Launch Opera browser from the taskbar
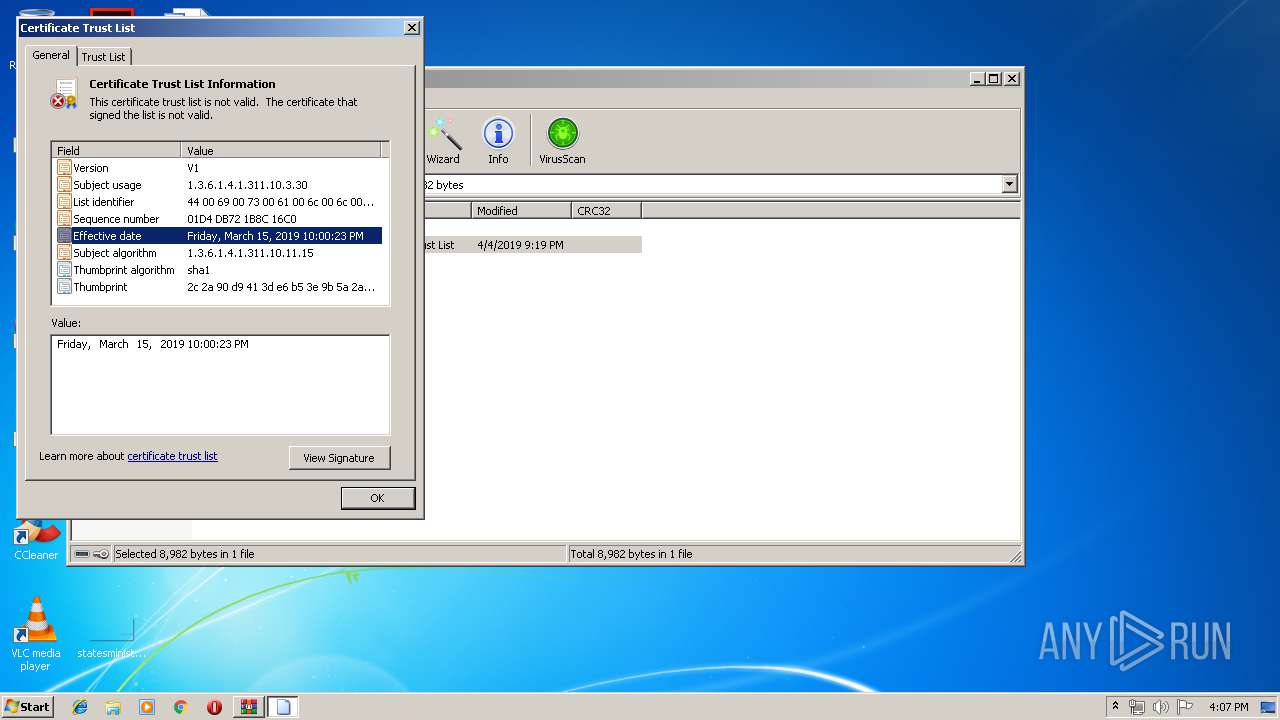Screen dimensions: 1280x720 [x=214, y=707]
